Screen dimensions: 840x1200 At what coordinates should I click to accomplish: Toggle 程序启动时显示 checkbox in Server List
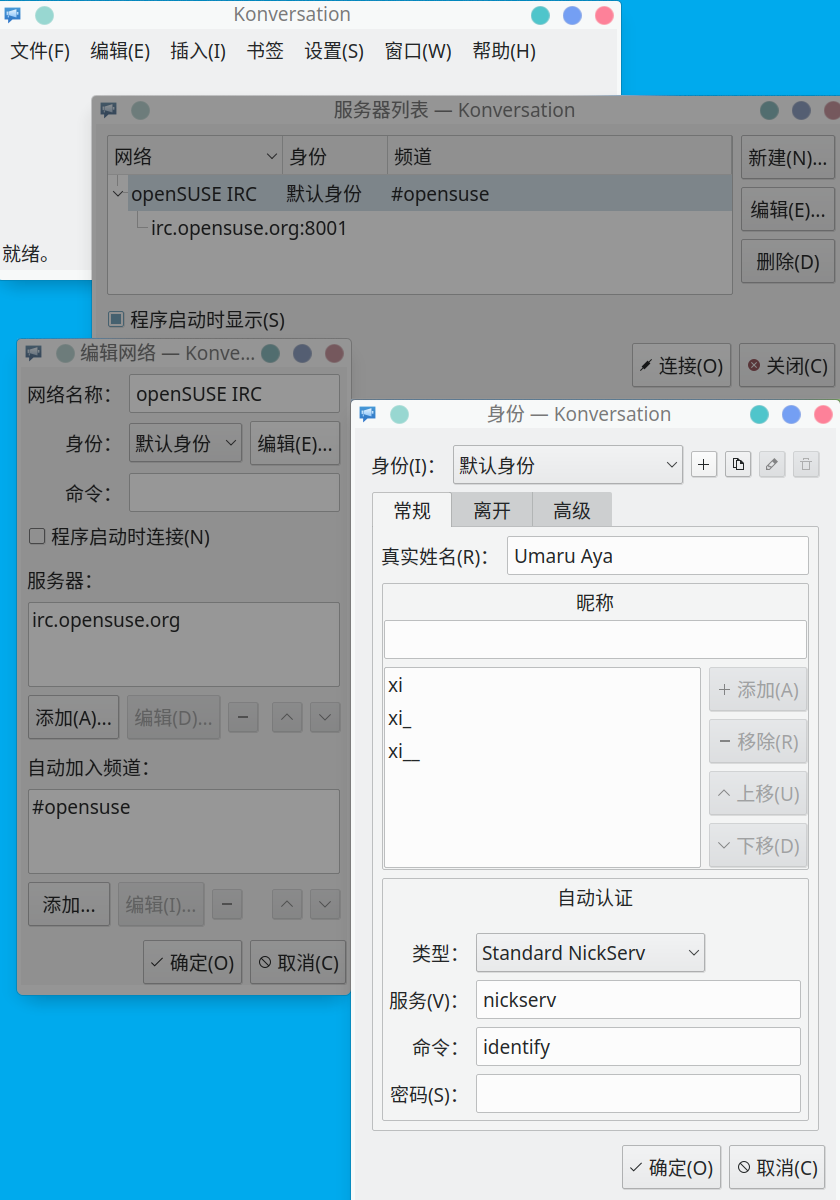(x=116, y=320)
